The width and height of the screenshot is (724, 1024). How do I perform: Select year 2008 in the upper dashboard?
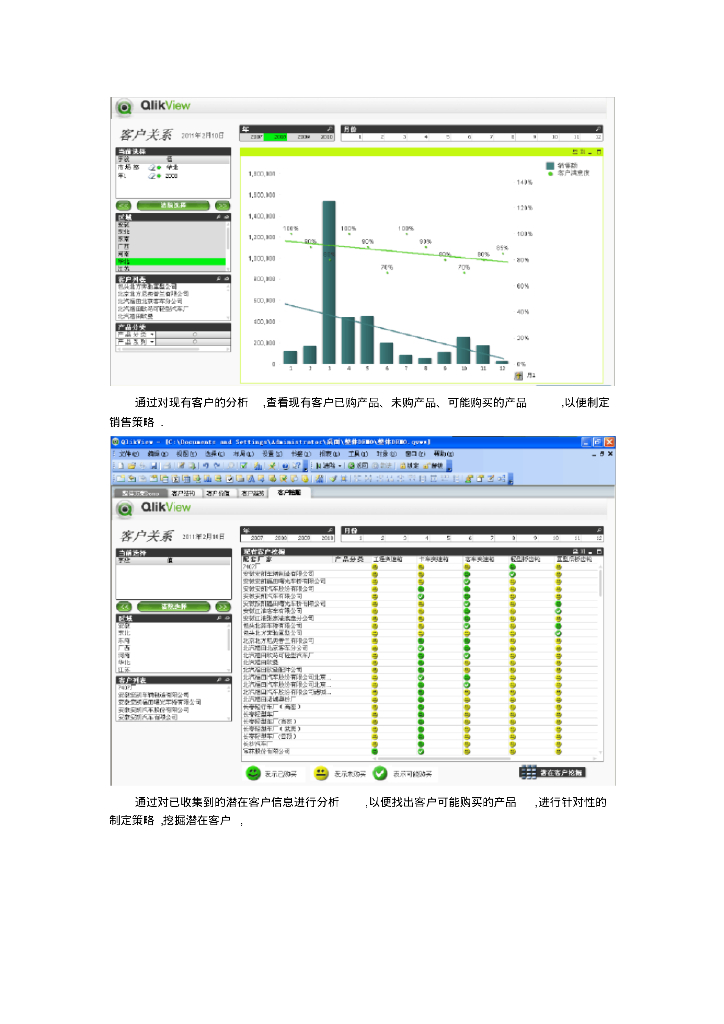pos(275,137)
